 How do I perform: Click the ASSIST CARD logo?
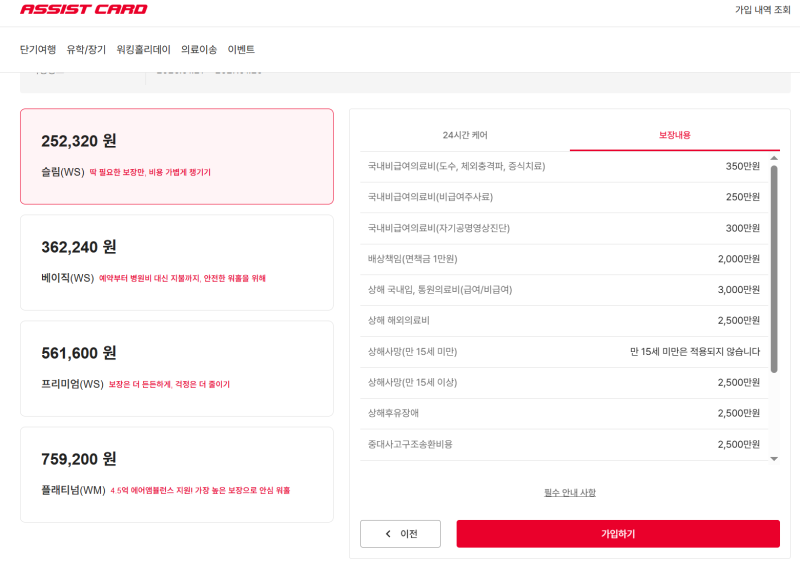click(84, 9)
